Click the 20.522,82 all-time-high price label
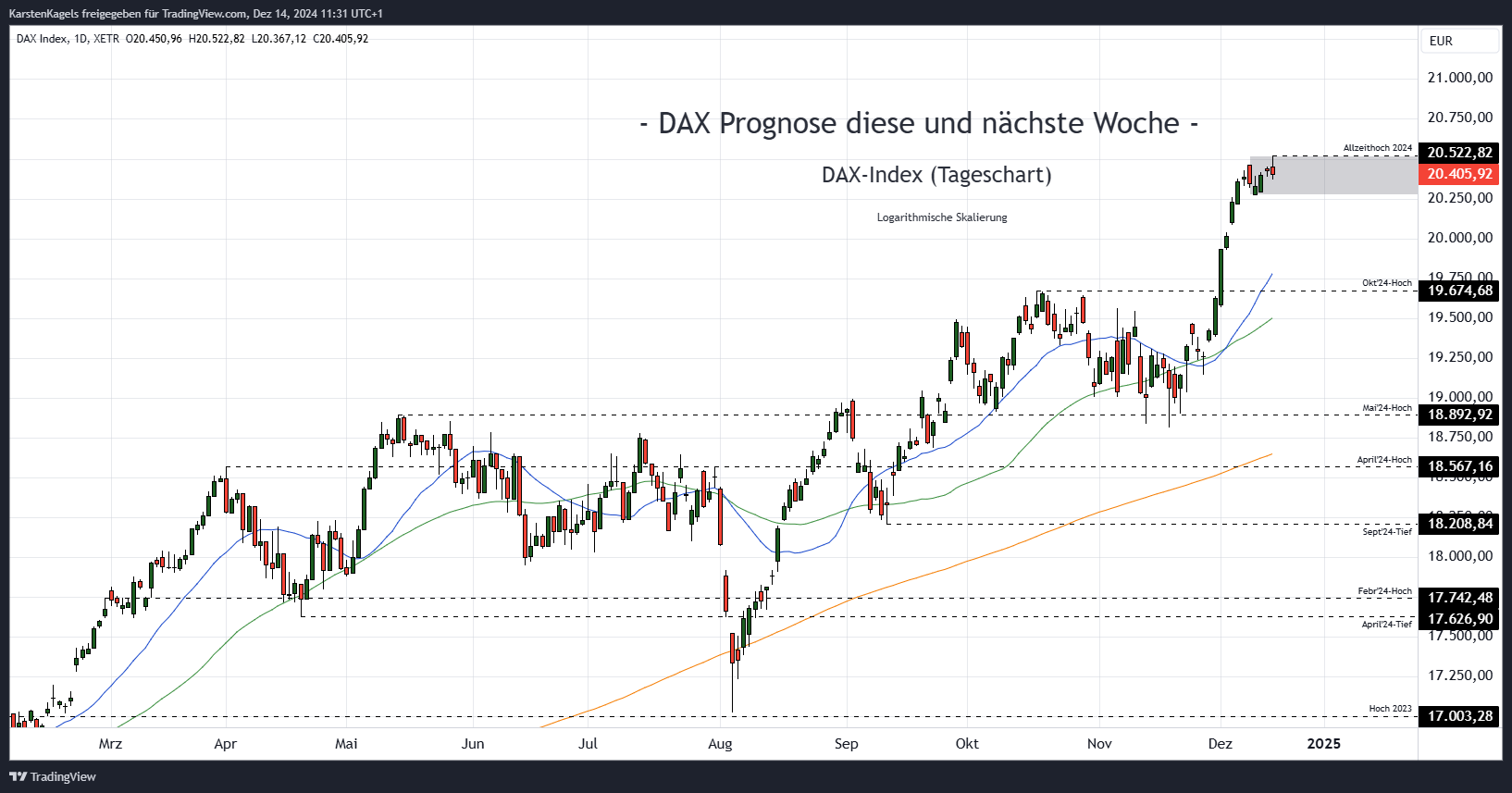Screen dimensions: 1512x793 point(1459,153)
